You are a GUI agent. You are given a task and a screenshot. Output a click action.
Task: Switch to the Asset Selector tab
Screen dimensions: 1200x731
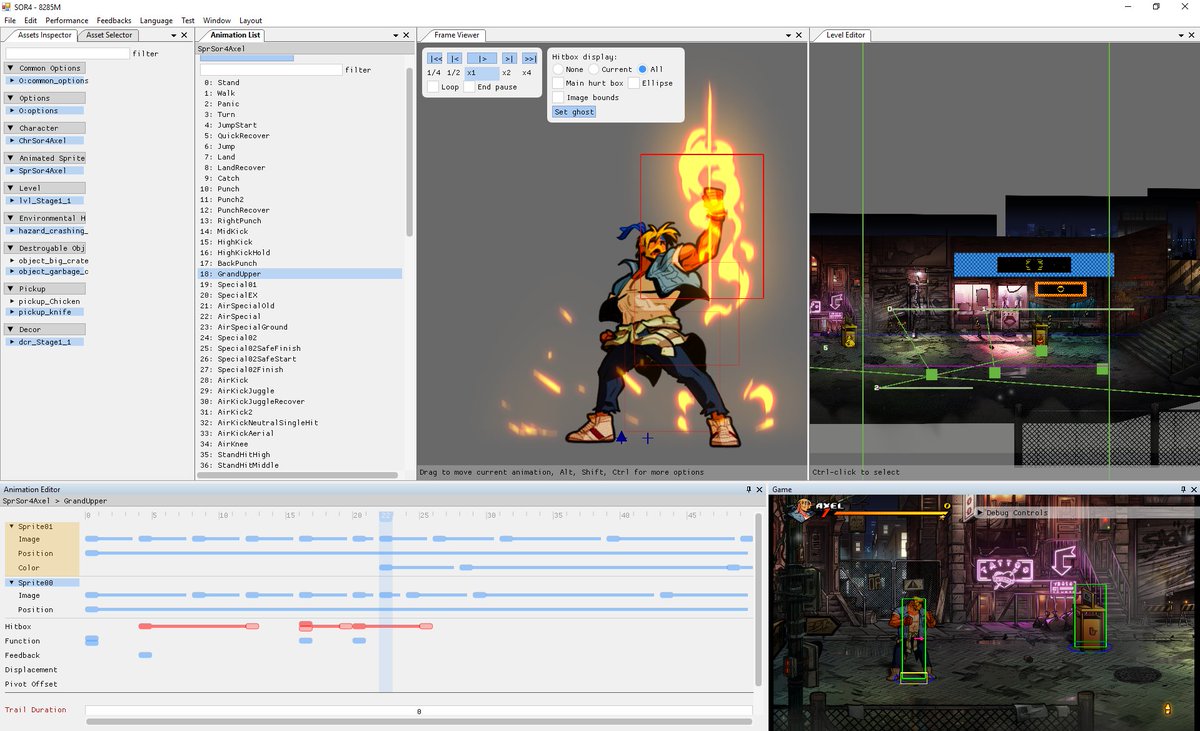click(x=109, y=35)
